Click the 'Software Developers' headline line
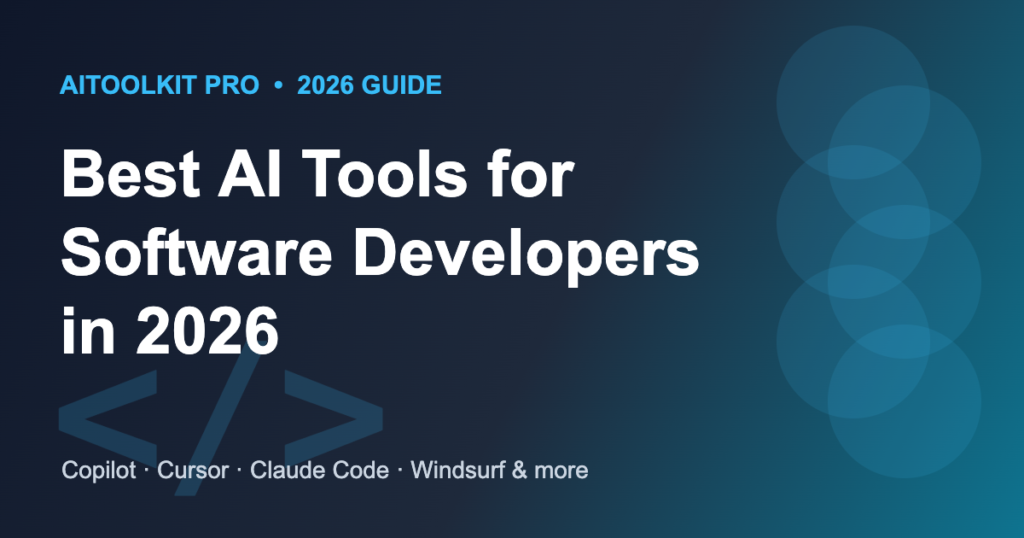The height and width of the screenshot is (538, 1024). [380, 256]
